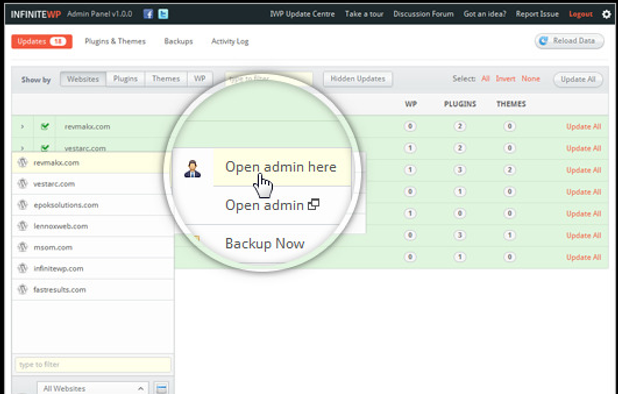Click Update All in row with 2 themes
This screenshot has height=394, width=618.
click(584, 170)
